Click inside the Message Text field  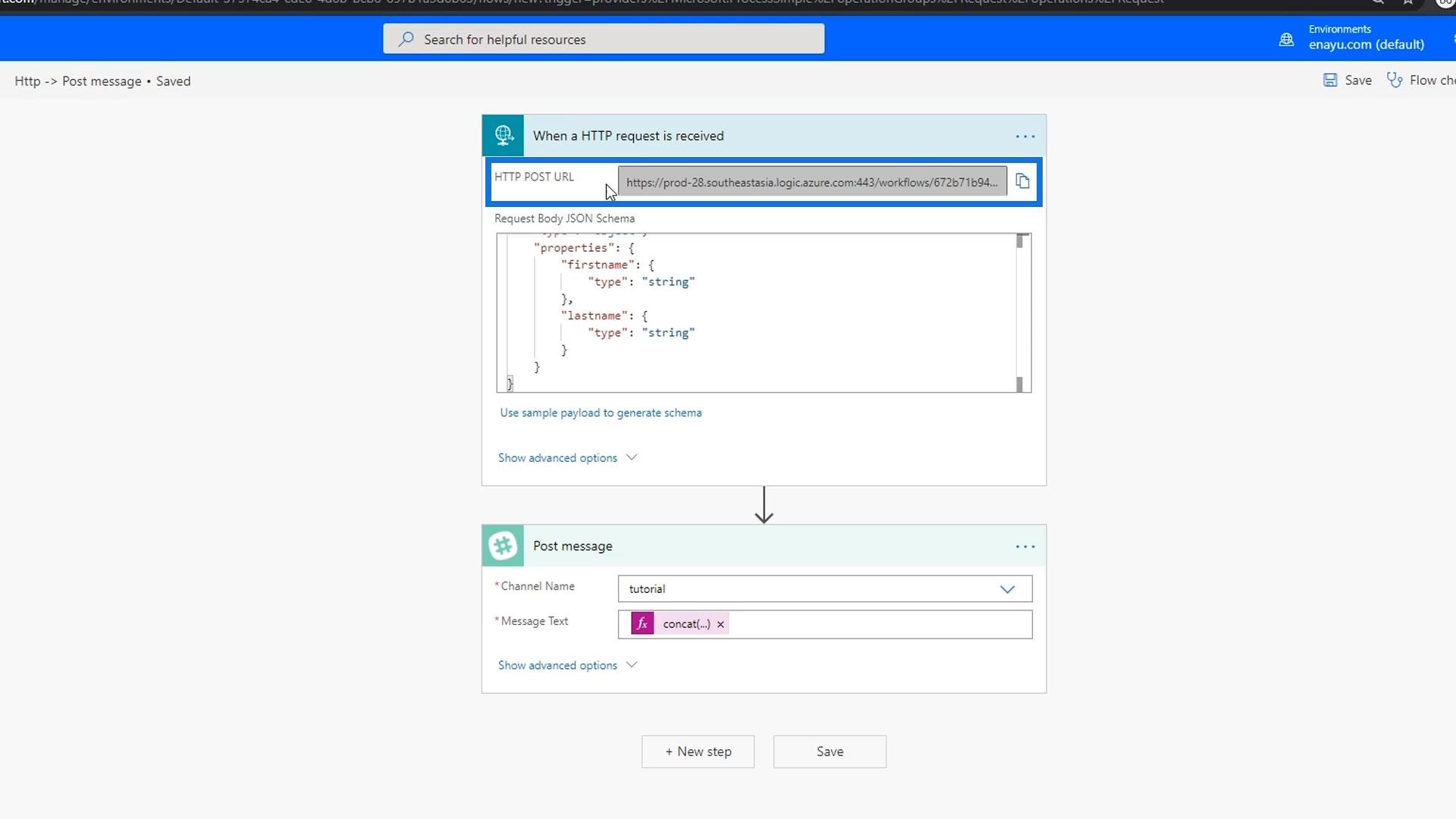click(x=880, y=624)
